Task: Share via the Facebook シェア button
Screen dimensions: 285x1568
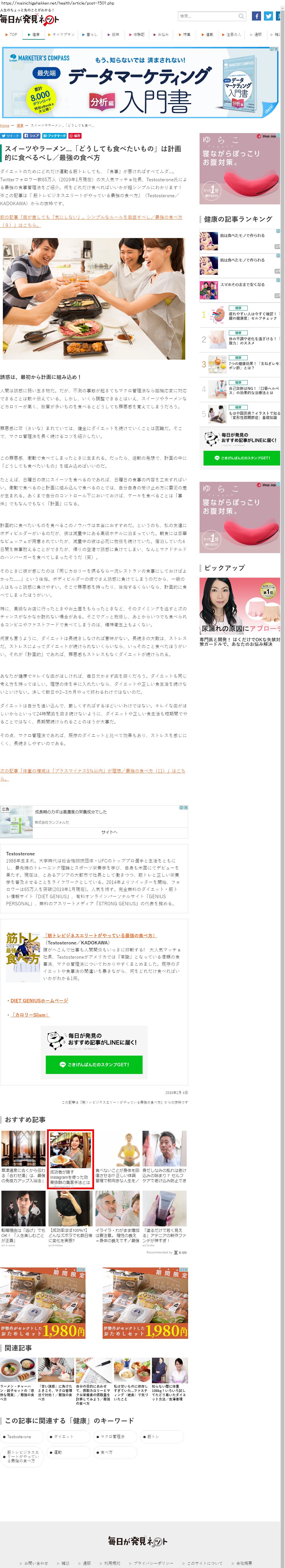Action: [32, 136]
